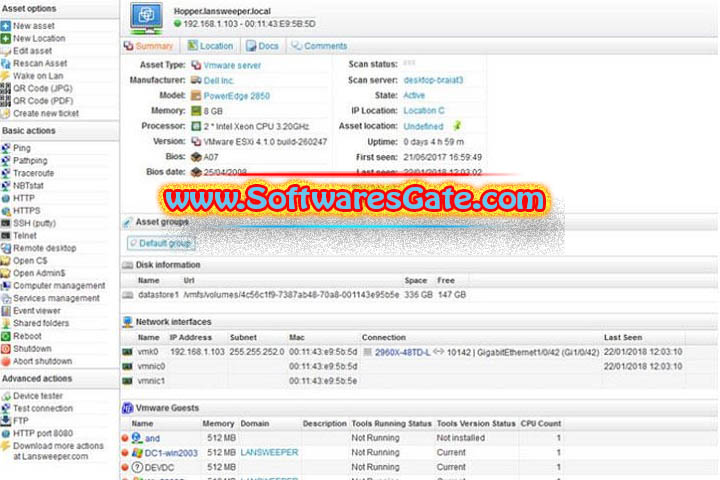720x480 pixels.
Task: Click HTTP port 8080 action
Action: pyautogui.click(x=43, y=433)
